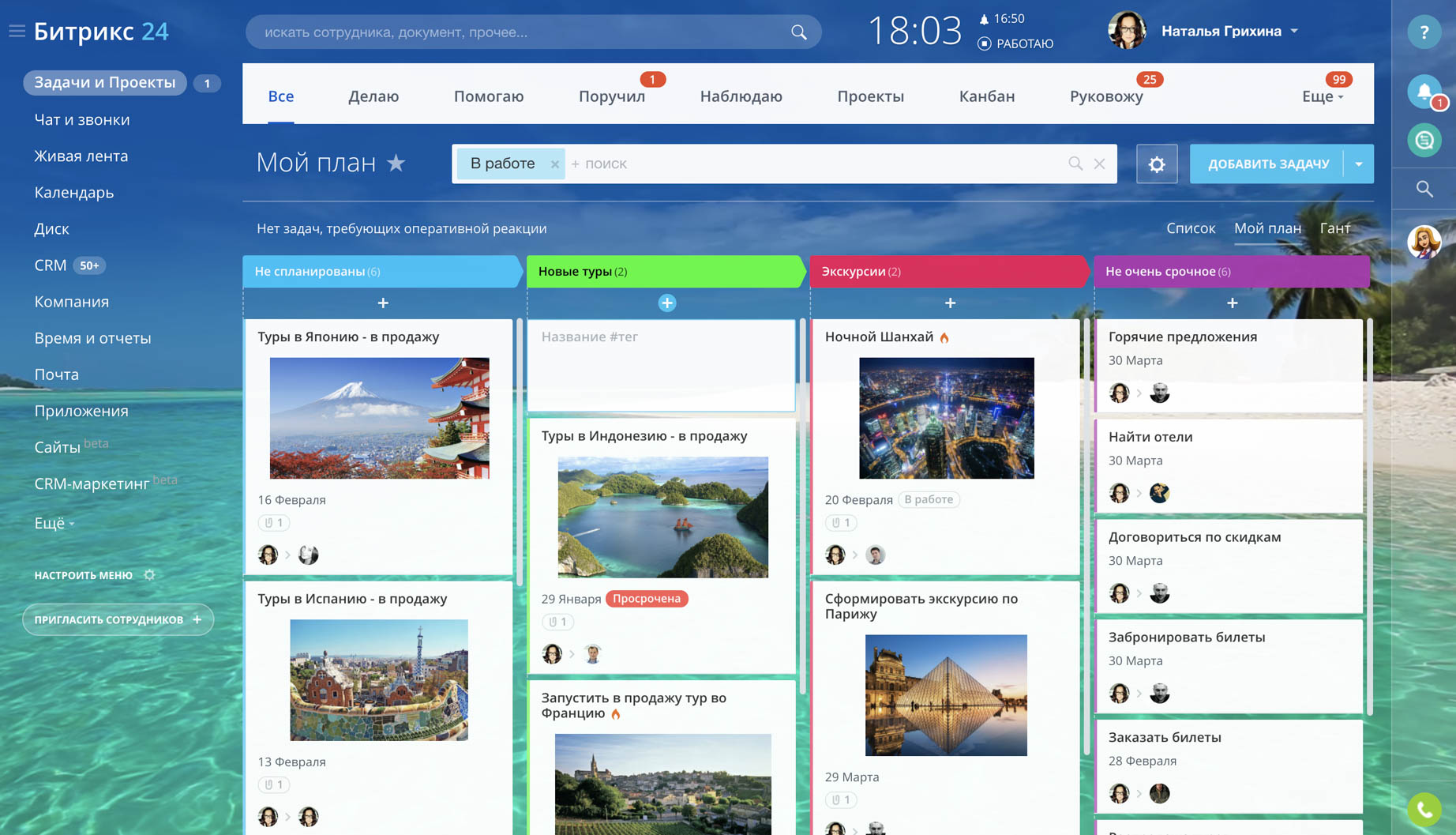Open the dropdown arrow beside Добавить задачу
Image resolution: width=1456 pixels, height=835 pixels.
pyautogui.click(x=1359, y=164)
